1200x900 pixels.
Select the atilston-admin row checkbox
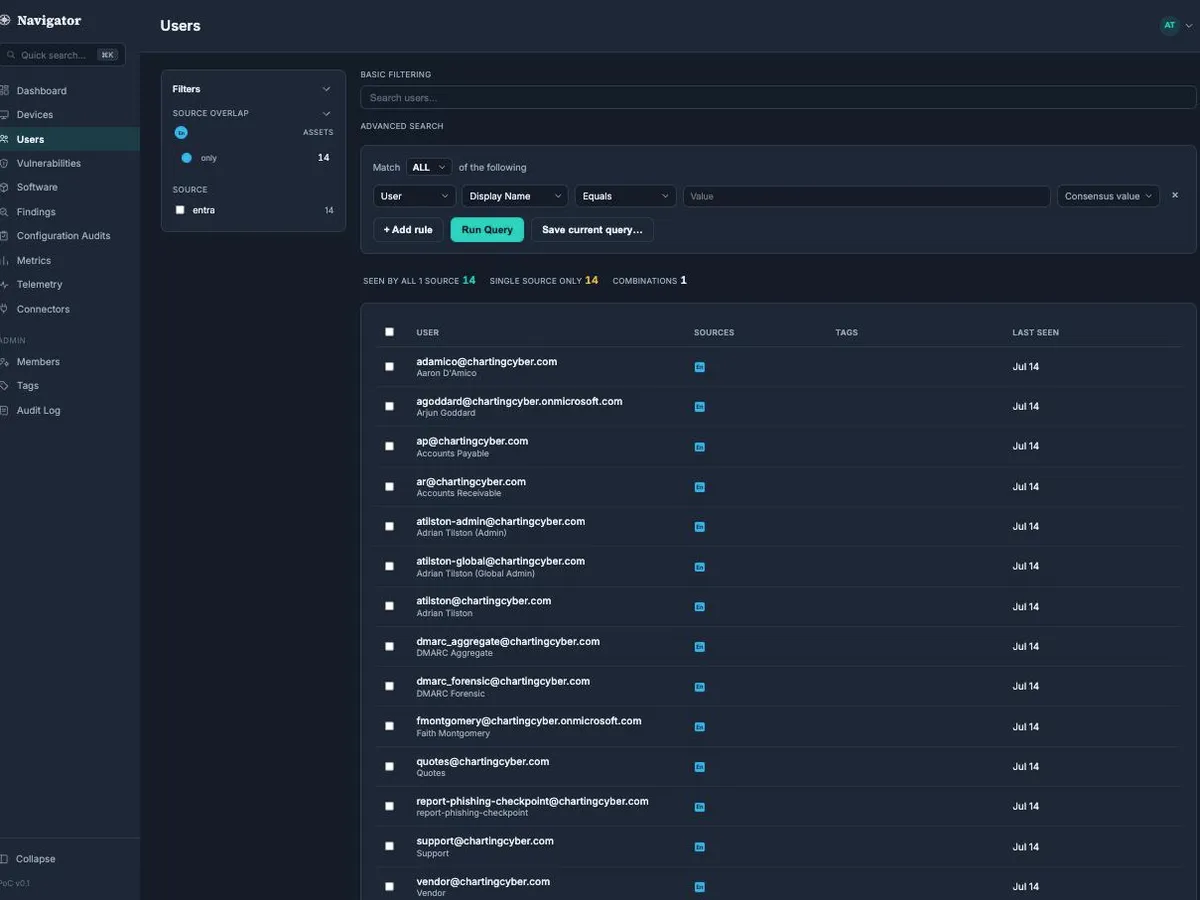389,527
